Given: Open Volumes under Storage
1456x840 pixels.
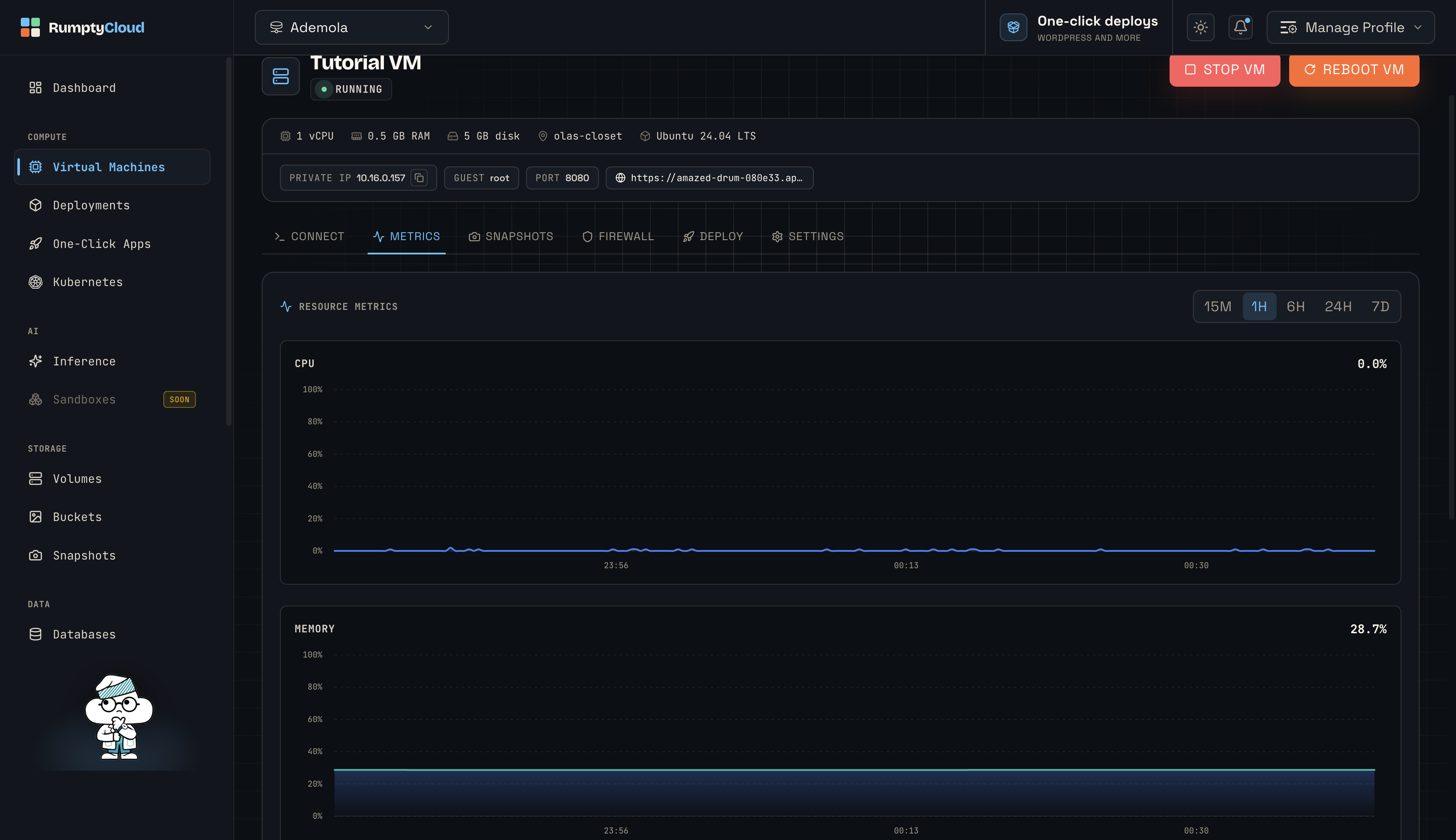Looking at the screenshot, I should [112, 479].
